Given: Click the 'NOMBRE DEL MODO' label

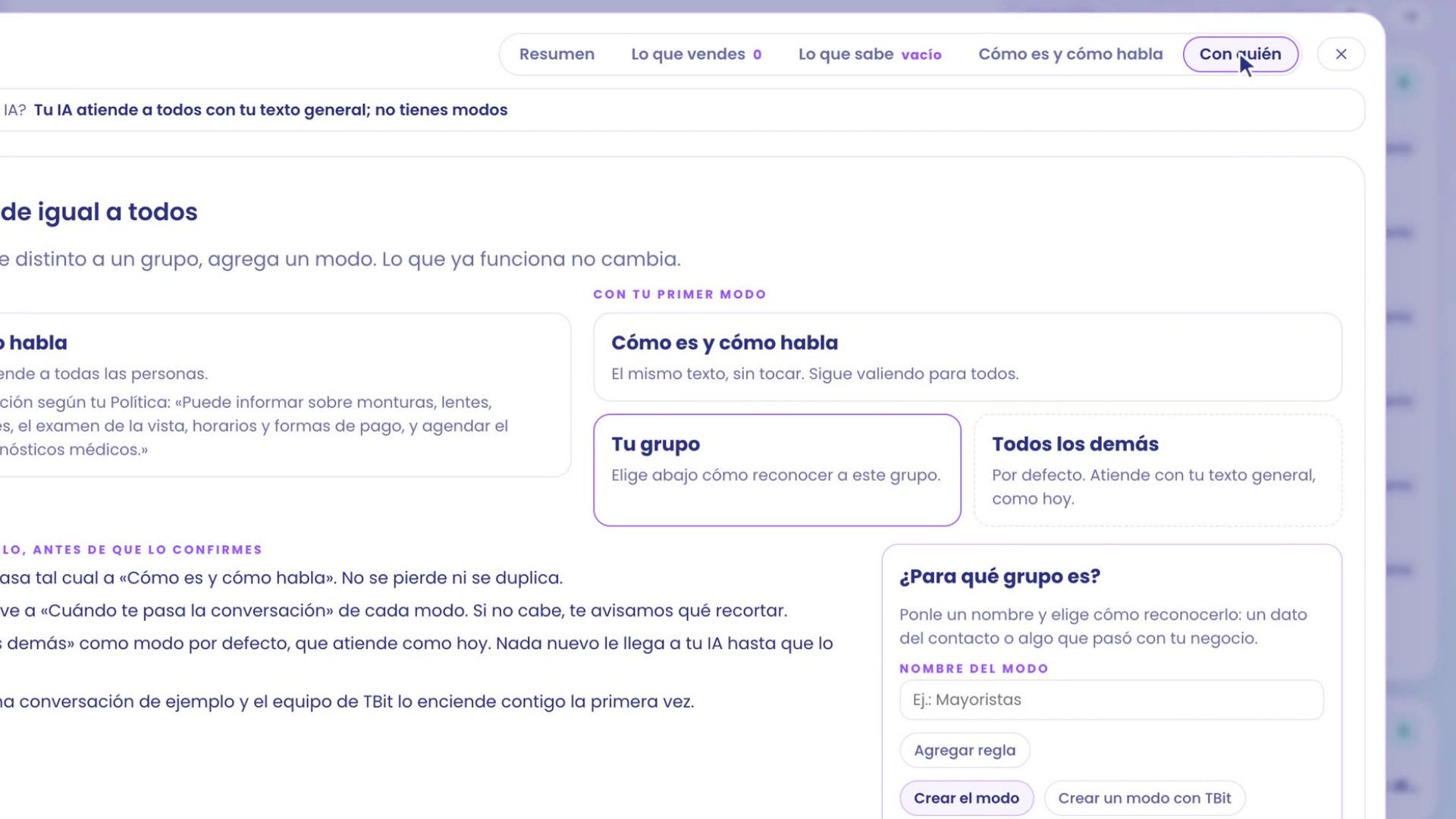Looking at the screenshot, I should tap(974, 668).
